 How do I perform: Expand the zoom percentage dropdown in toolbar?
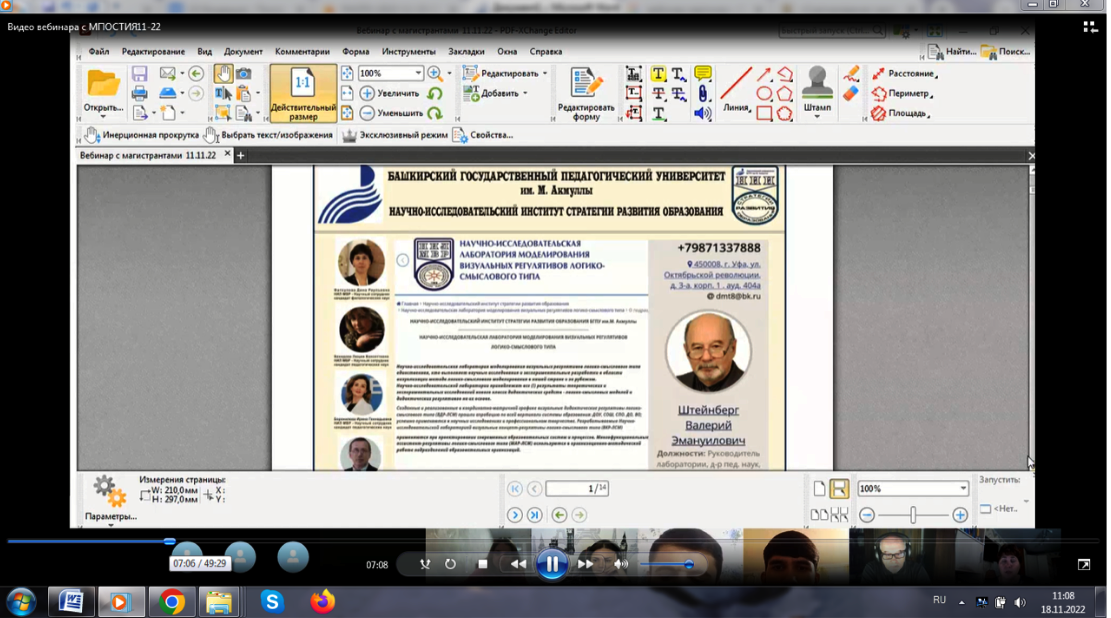click(x=418, y=74)
